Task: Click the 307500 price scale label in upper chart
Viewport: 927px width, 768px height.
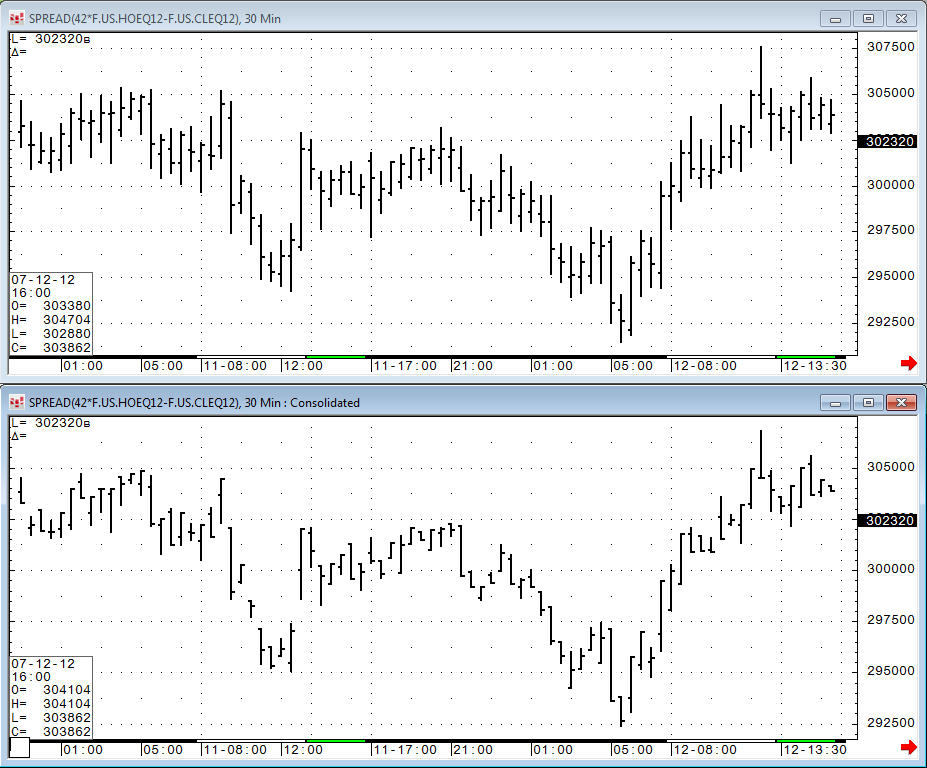Action: [x=890, y=47]
